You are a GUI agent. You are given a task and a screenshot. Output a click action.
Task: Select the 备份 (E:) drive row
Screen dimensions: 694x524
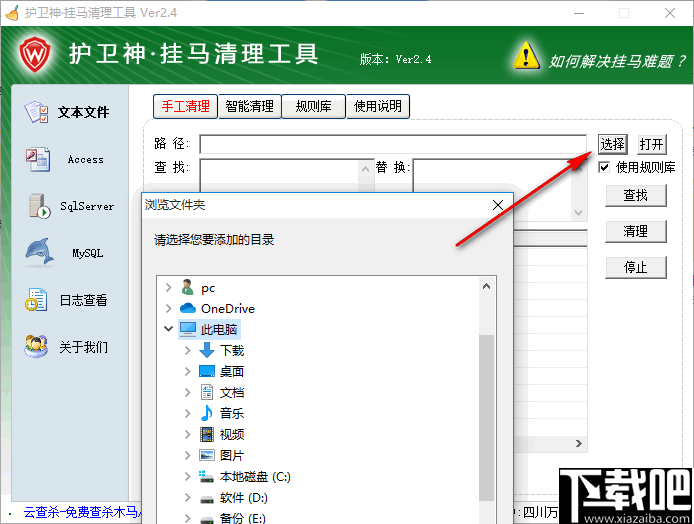pos(233,518)
